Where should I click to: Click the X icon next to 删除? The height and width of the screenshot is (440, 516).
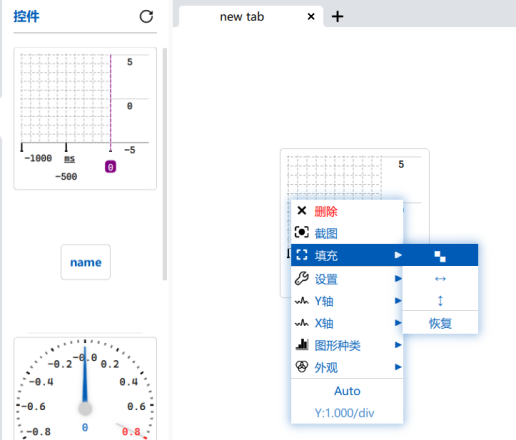click(x=302, y=210)
